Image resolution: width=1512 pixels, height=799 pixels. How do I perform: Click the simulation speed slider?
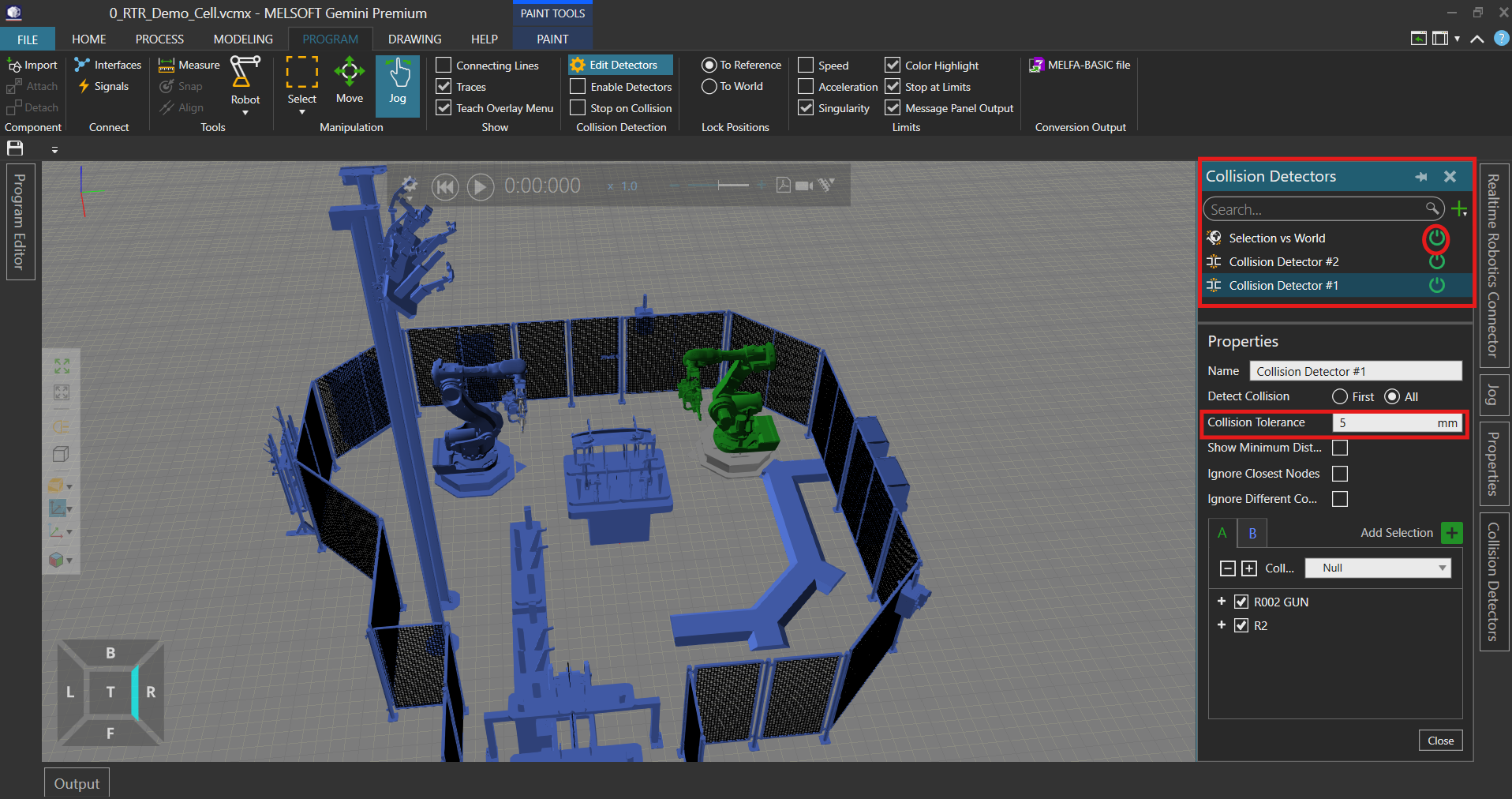(x=720, y=186)
